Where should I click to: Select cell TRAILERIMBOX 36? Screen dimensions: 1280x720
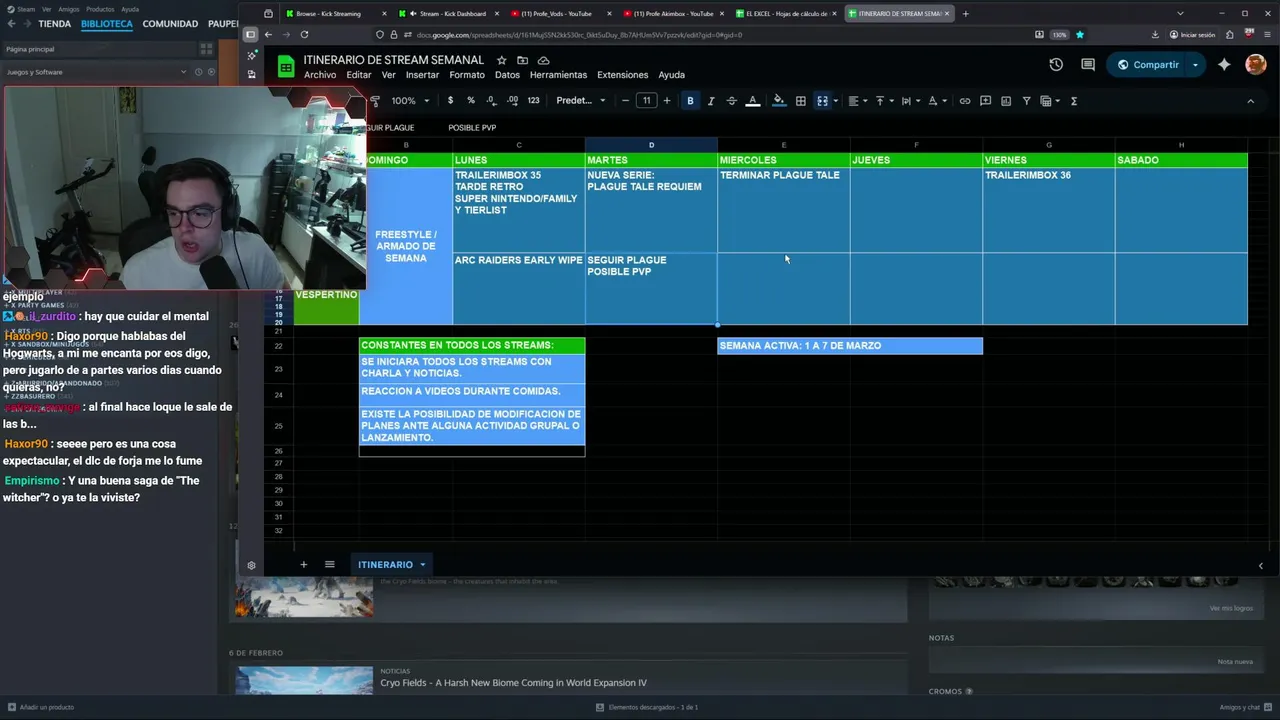1048,210
